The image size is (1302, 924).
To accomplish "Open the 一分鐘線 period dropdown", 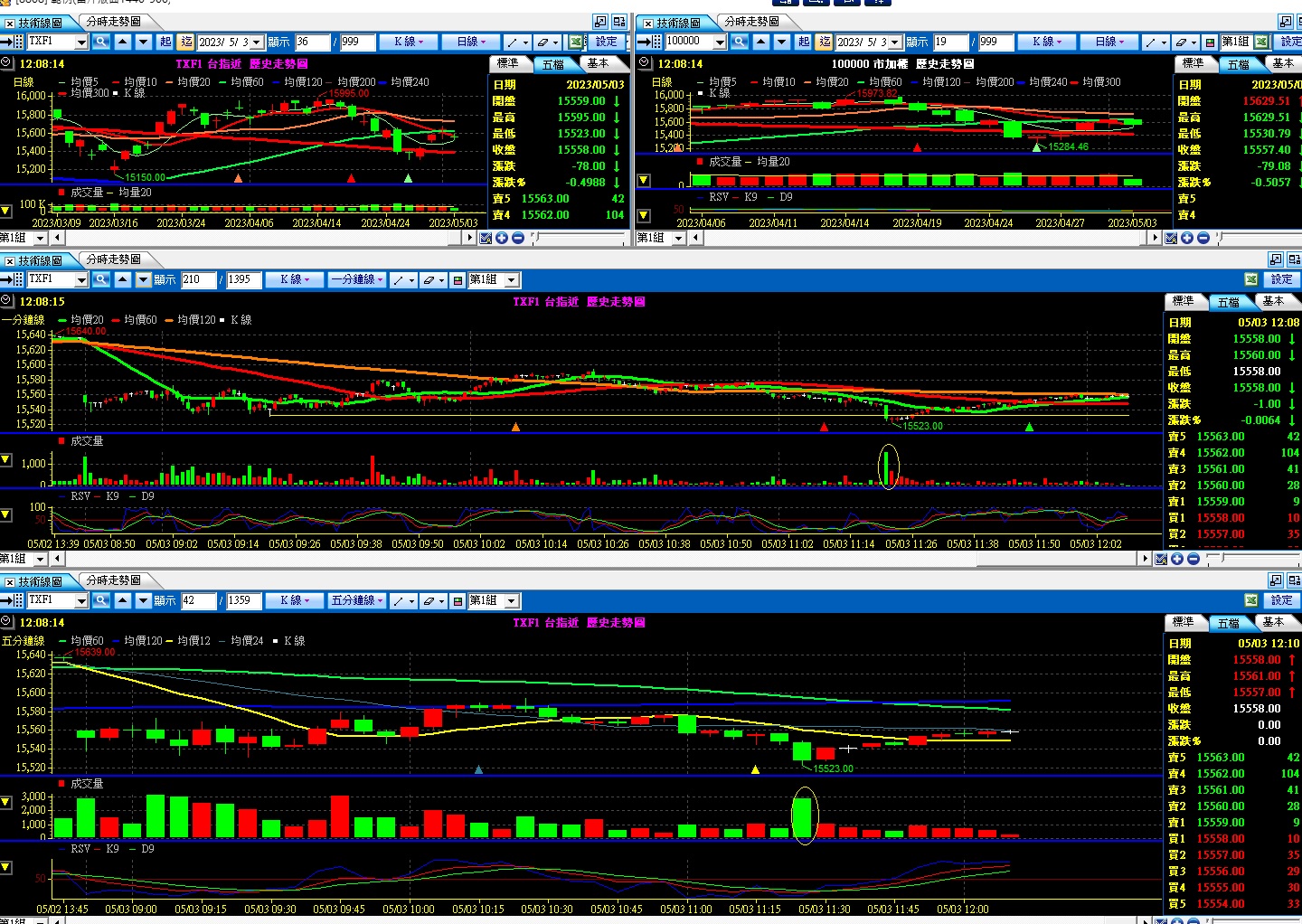I will pos(357,279).
